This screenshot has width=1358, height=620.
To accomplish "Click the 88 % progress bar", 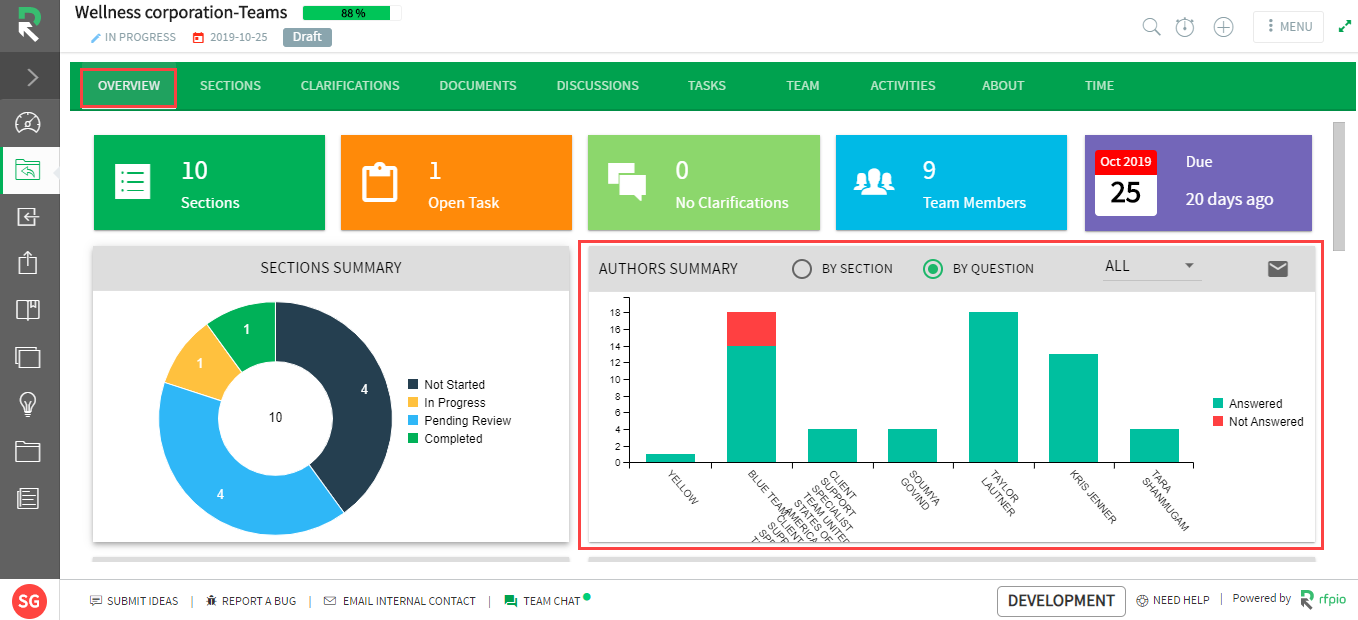I will pyautogui.click(x=352, y=13).
